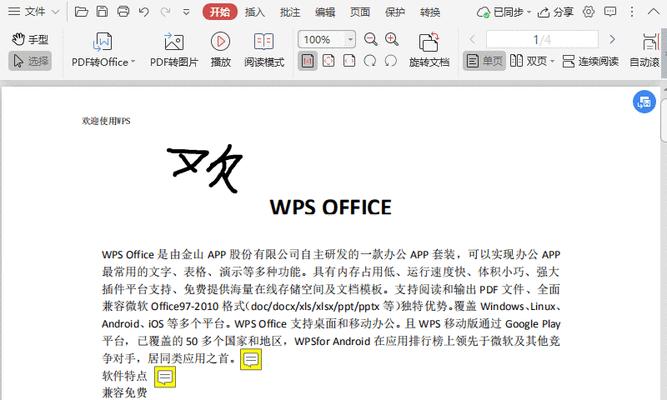Expand the PDF转Office dropdown arrow
Viewport: 667px width, 400px height.
[x=133, y=62]
